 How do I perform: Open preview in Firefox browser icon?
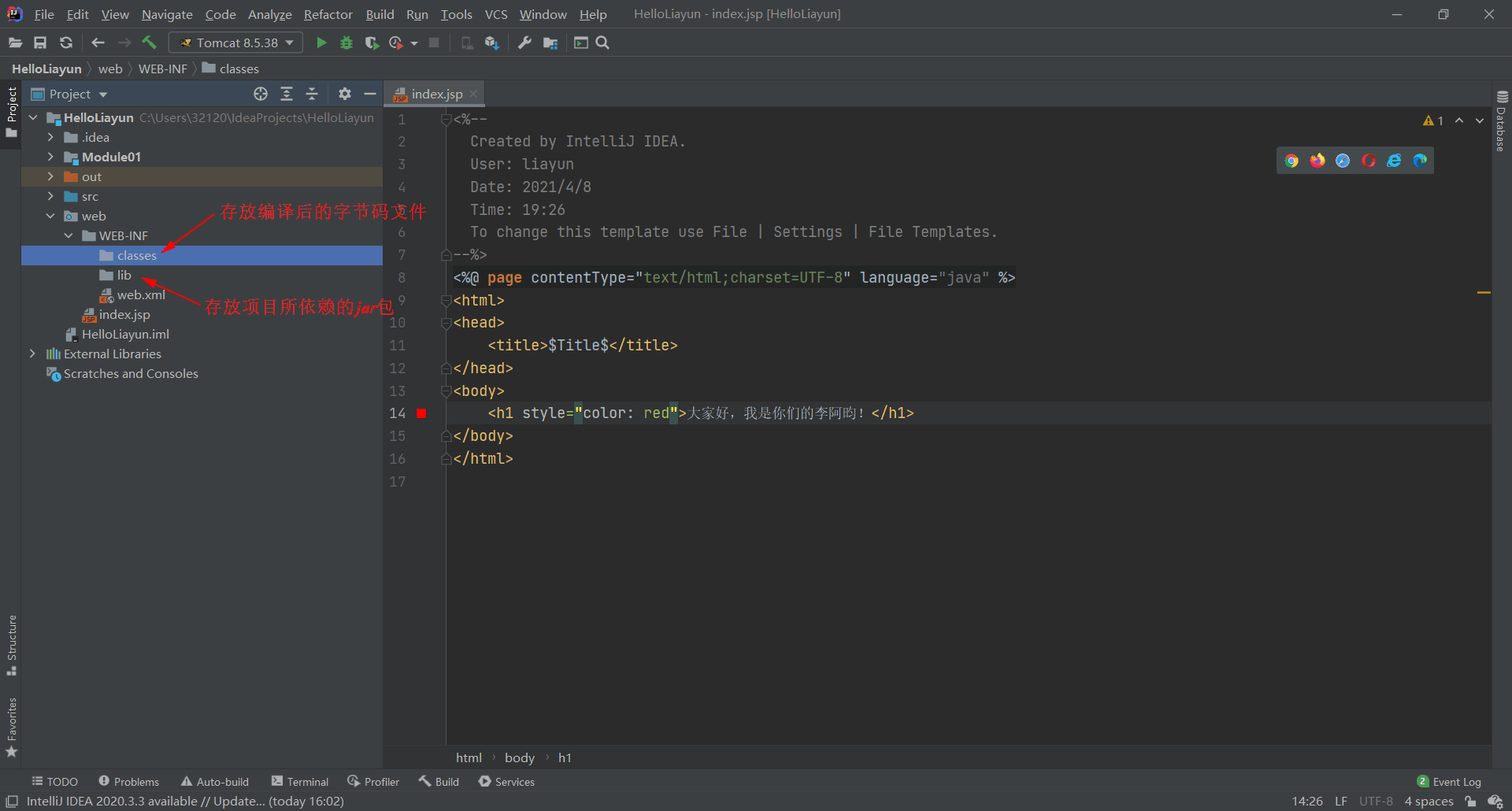[1317, 161]
